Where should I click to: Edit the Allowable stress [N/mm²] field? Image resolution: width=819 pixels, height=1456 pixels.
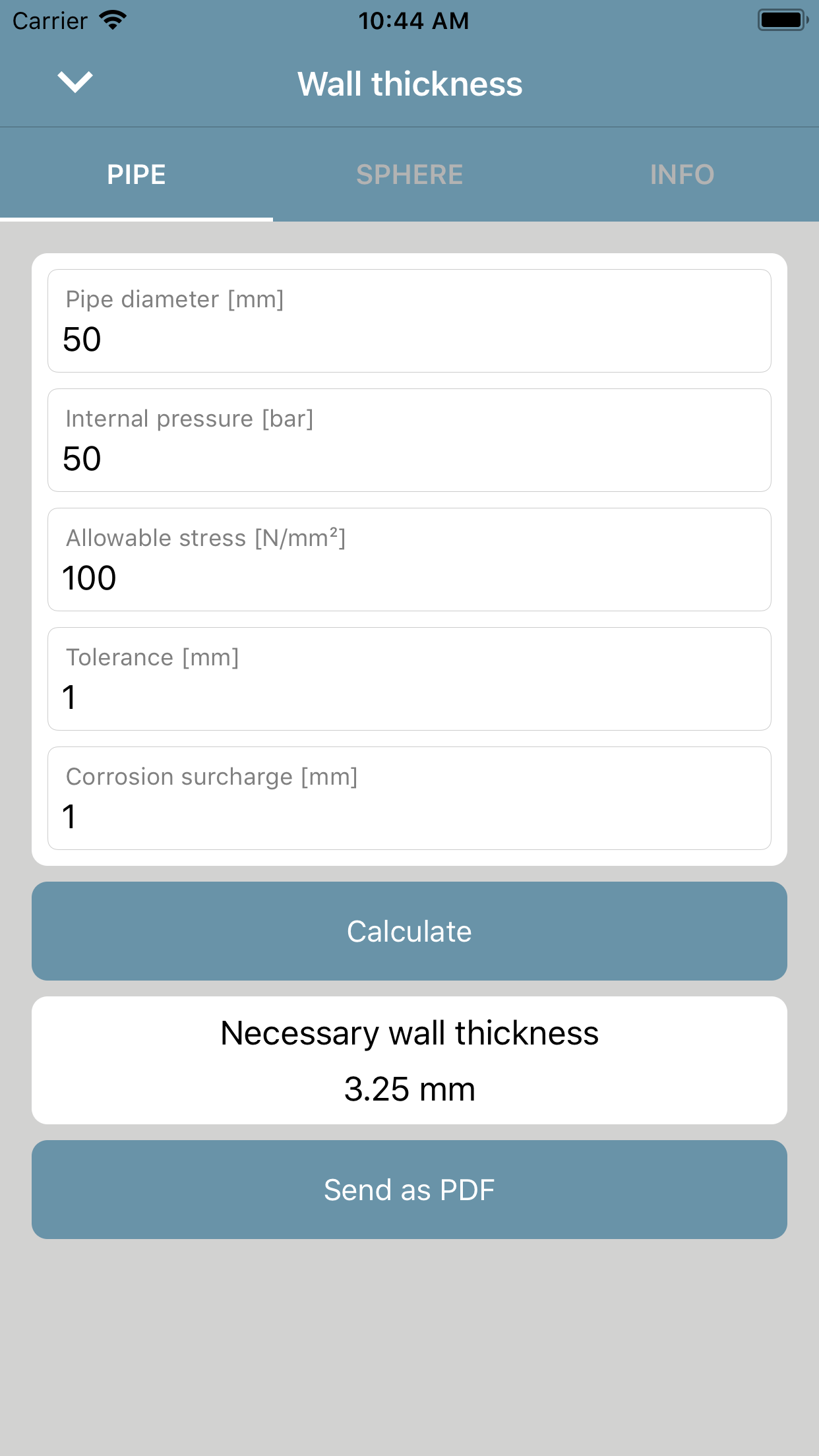click(409, 559)
